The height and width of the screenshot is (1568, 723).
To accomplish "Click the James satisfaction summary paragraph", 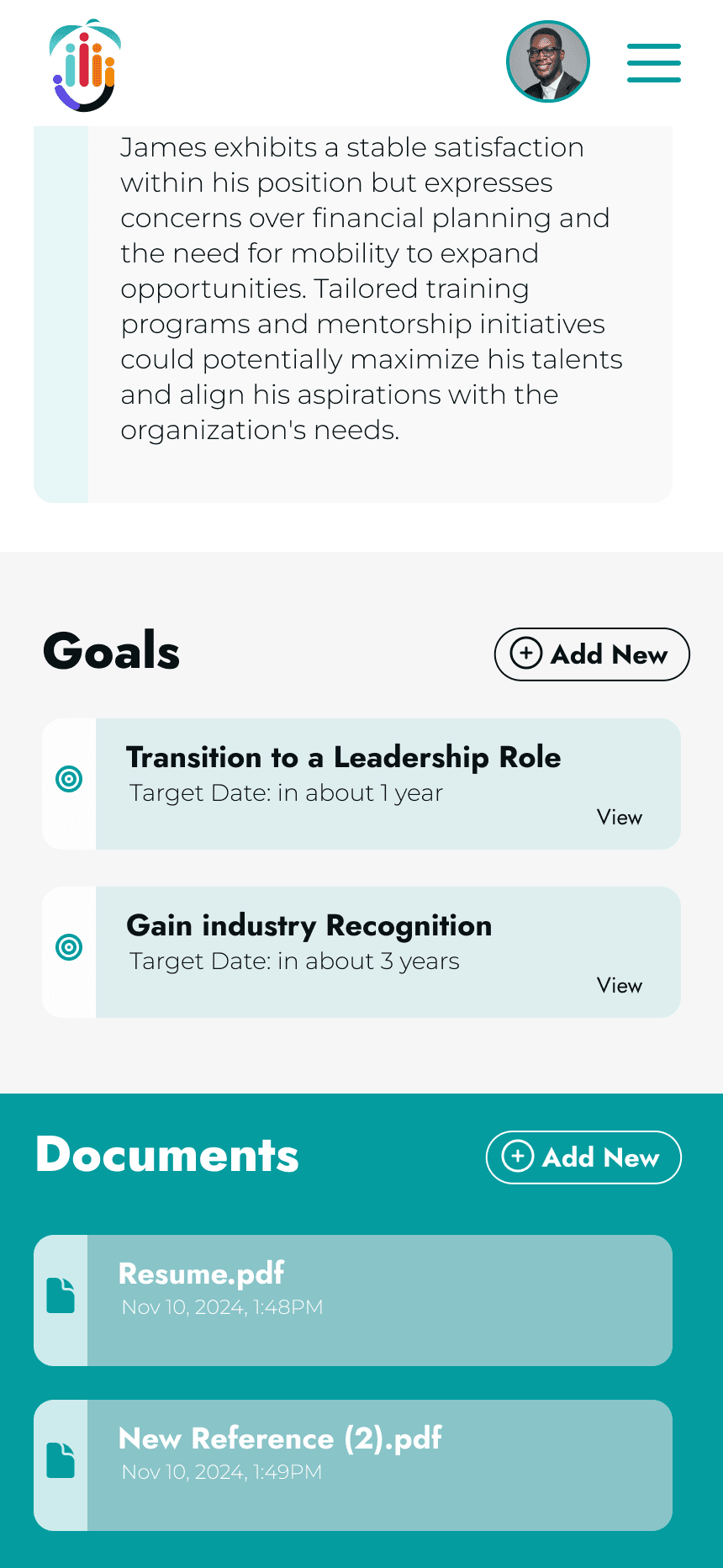I will [x=370, y=289].
